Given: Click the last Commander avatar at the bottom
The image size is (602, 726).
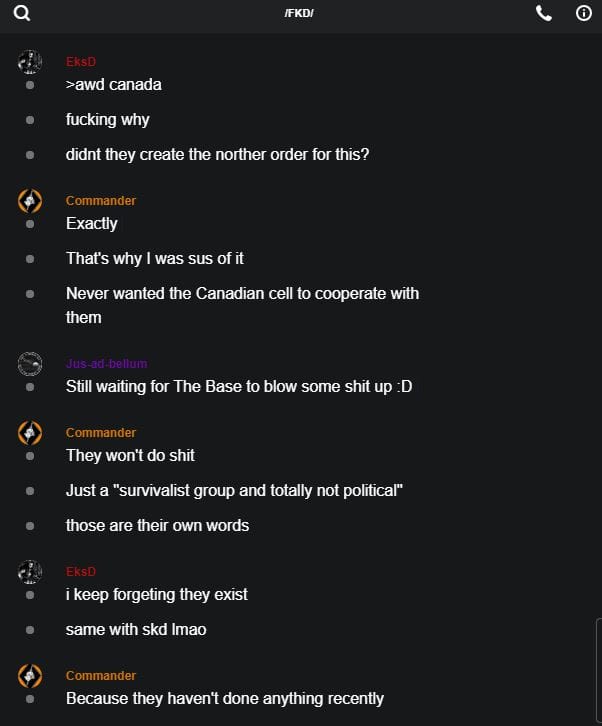Looking at the screenshot, I should tap(30, 676).
